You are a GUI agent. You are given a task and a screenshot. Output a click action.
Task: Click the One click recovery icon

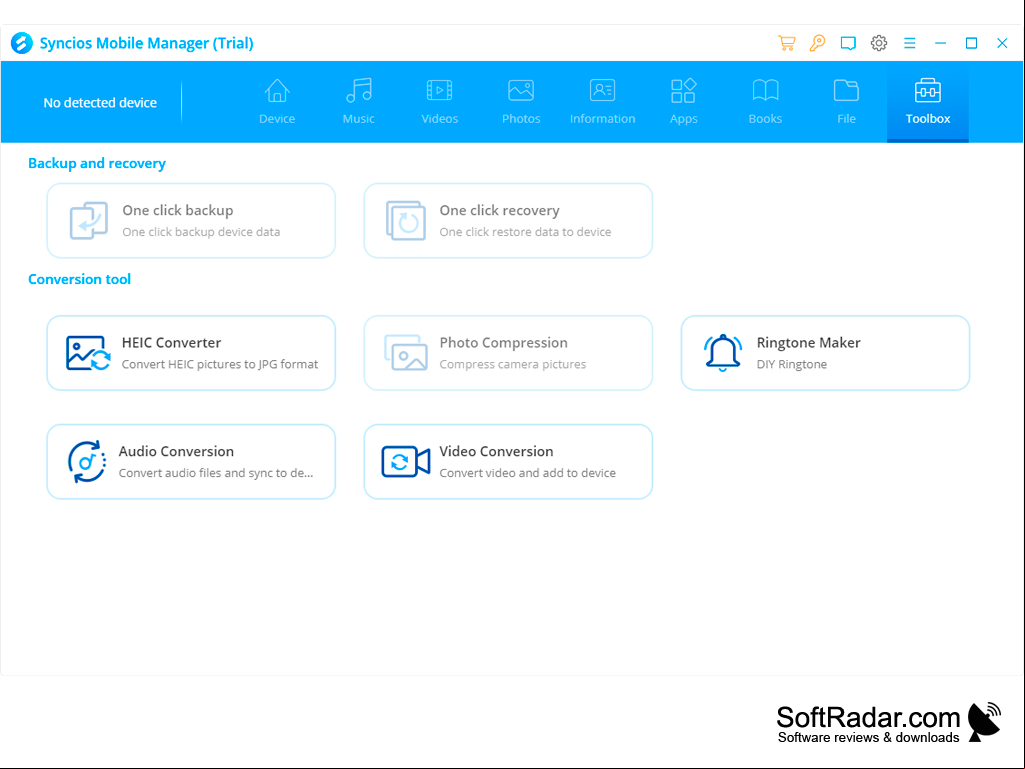405,220
